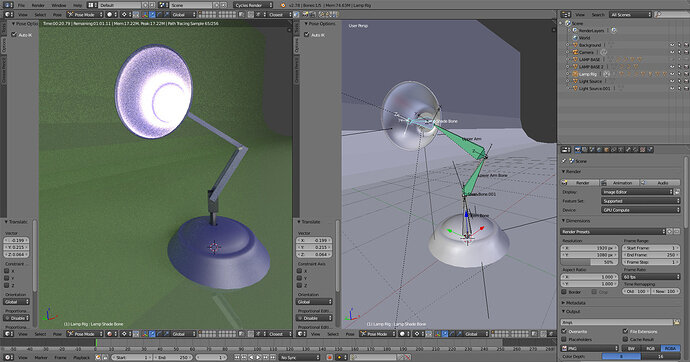Open the All Scenes display dropdown in the outliner
Viewport: 690px width, 362px height.
(x=630, y=15)
